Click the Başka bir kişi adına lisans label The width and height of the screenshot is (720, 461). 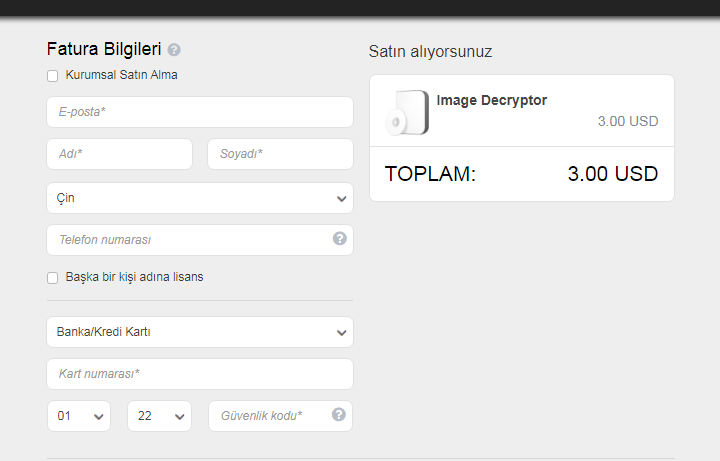tap(134, 277)
